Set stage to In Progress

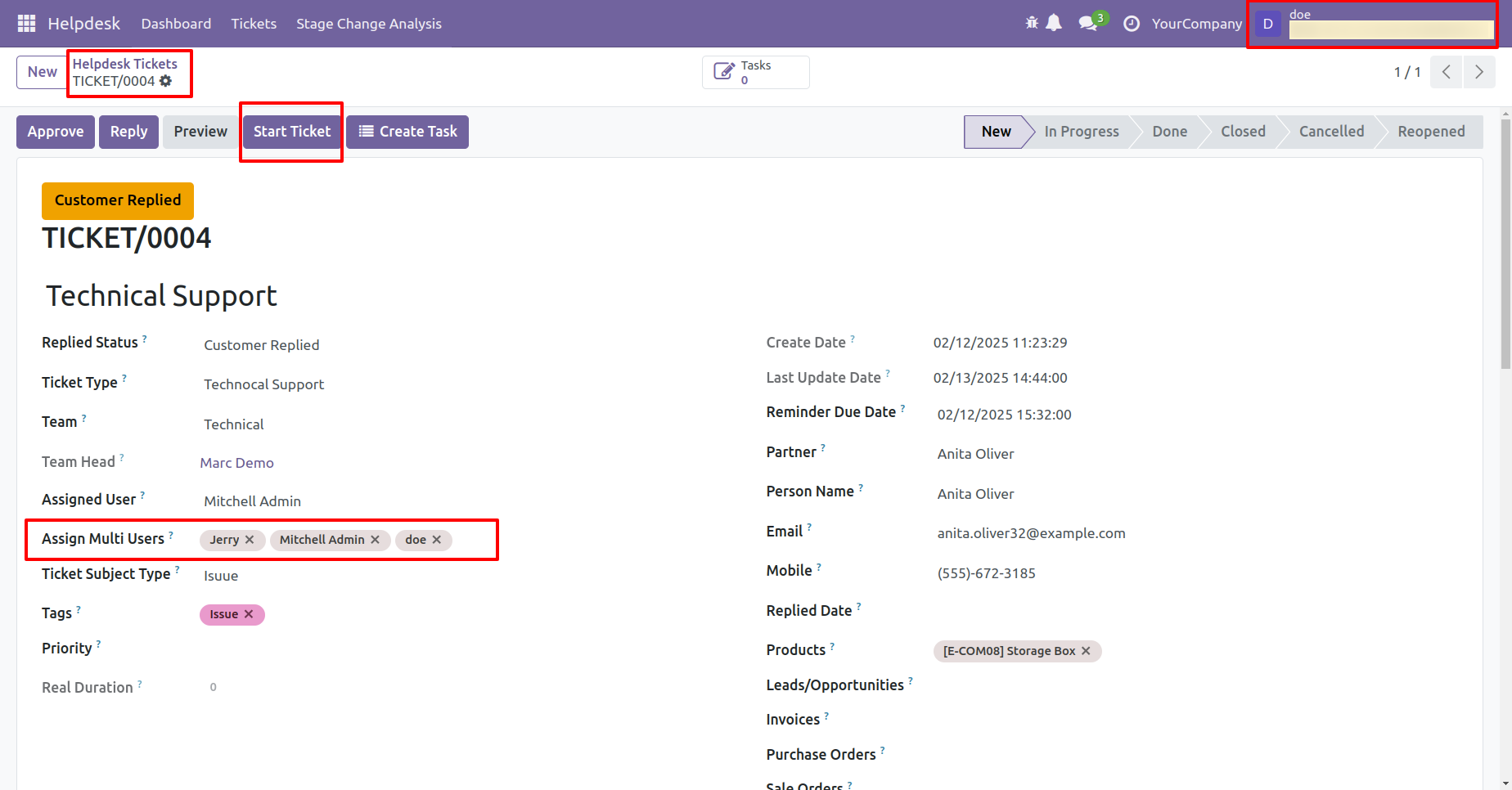[1082, 132]
